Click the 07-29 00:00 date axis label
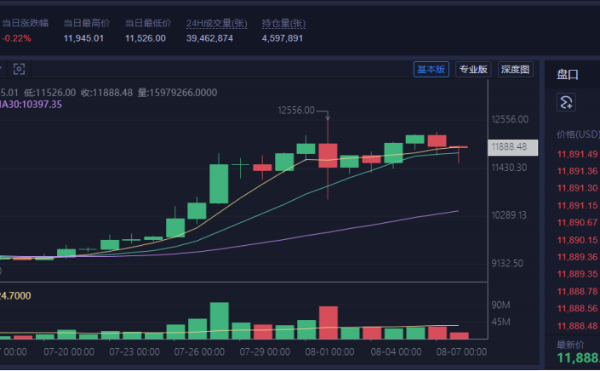The image size is (600, 371). (265, 352)
